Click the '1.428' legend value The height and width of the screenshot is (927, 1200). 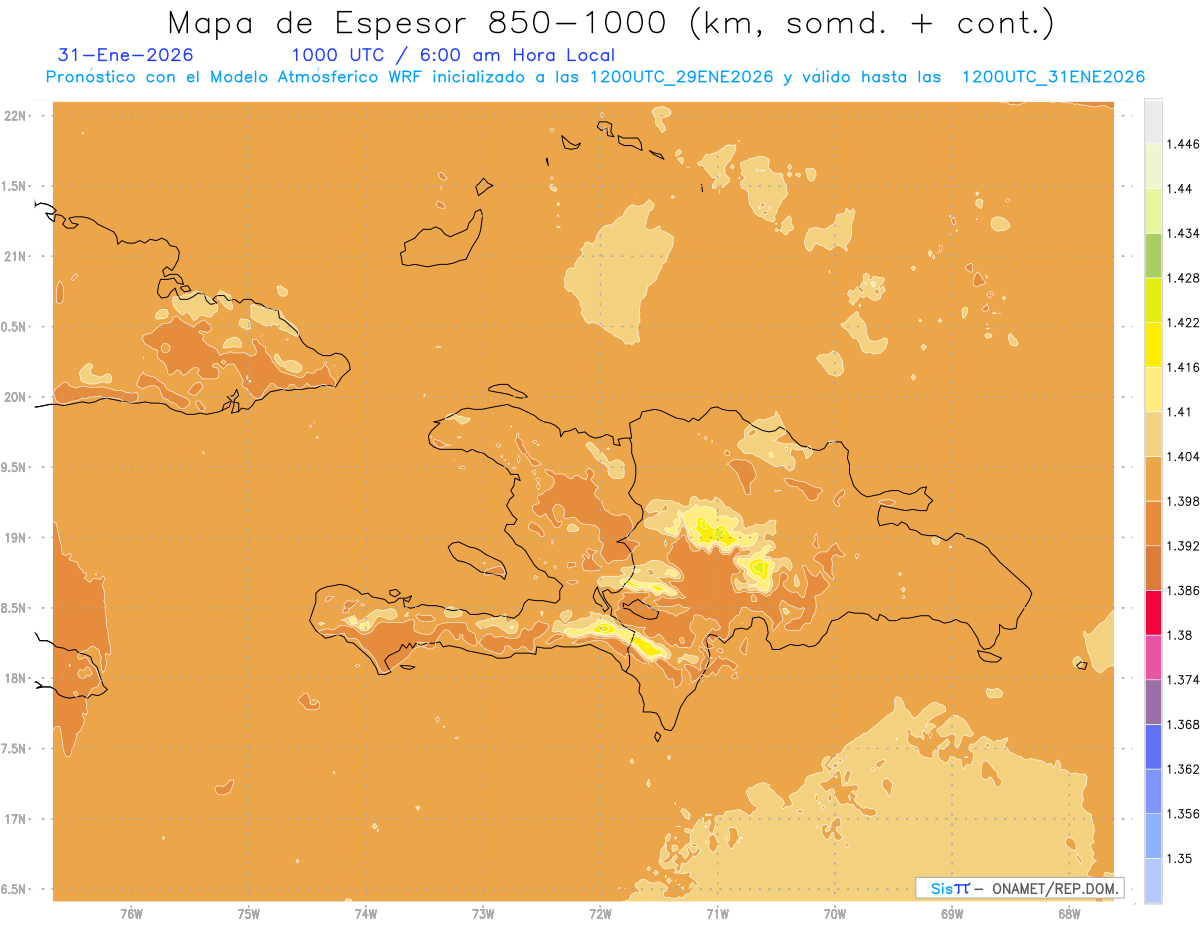pyautogui.click(x=1182, y=278)
